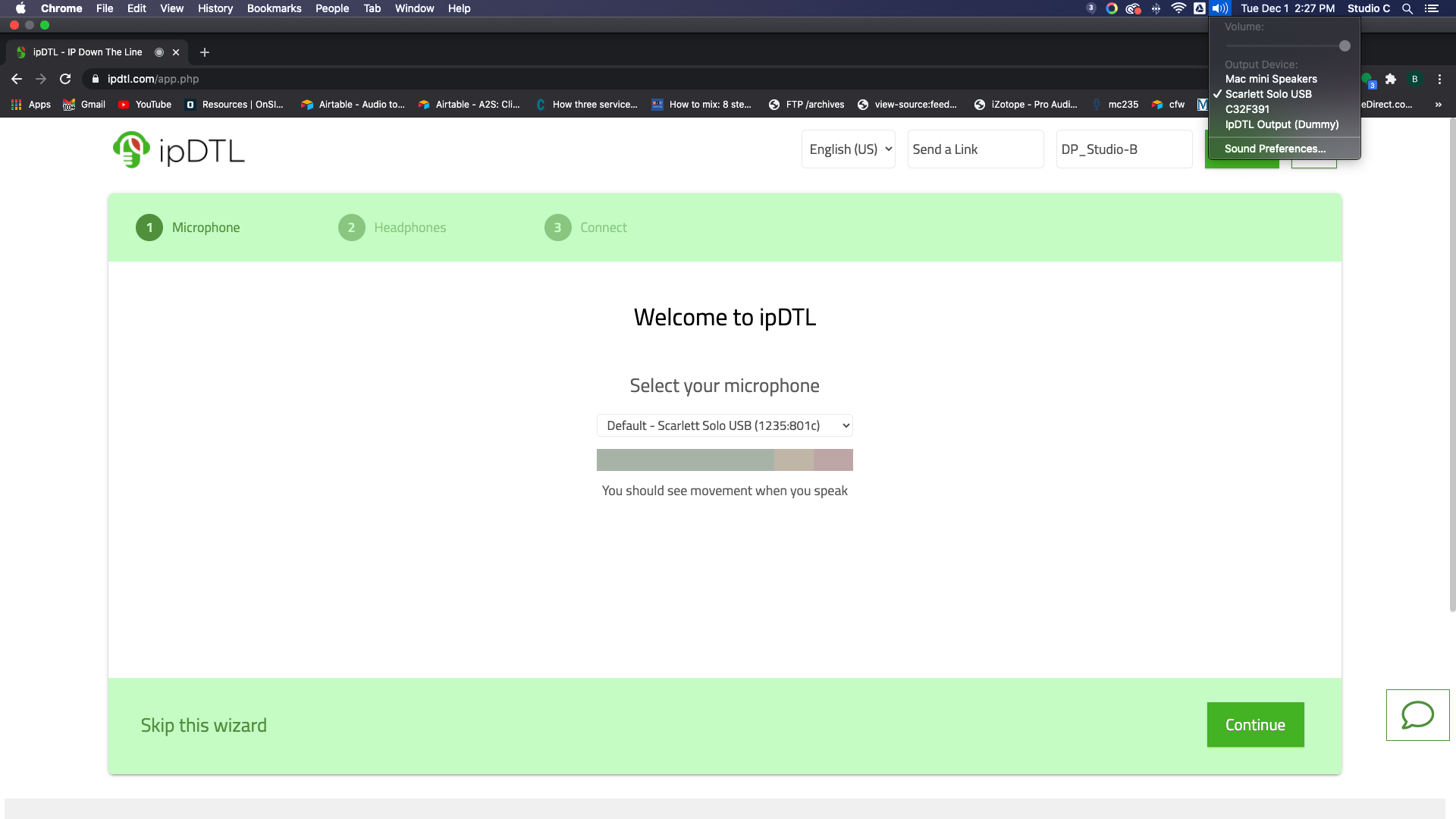Viewport: 1456px width, 819px height.
Task: Open the iZotope - Pro Audi... bookmark
Action: [1025, 105]
